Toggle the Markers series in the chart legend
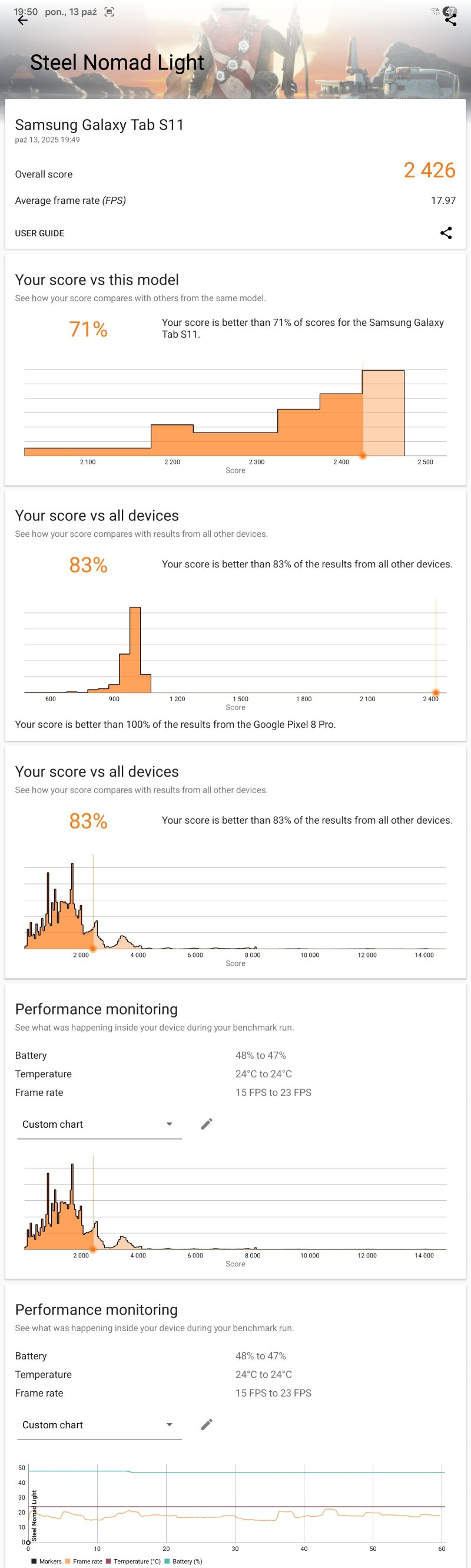The height and width of the screenshot is (1568, 471). click(47, 1562)
